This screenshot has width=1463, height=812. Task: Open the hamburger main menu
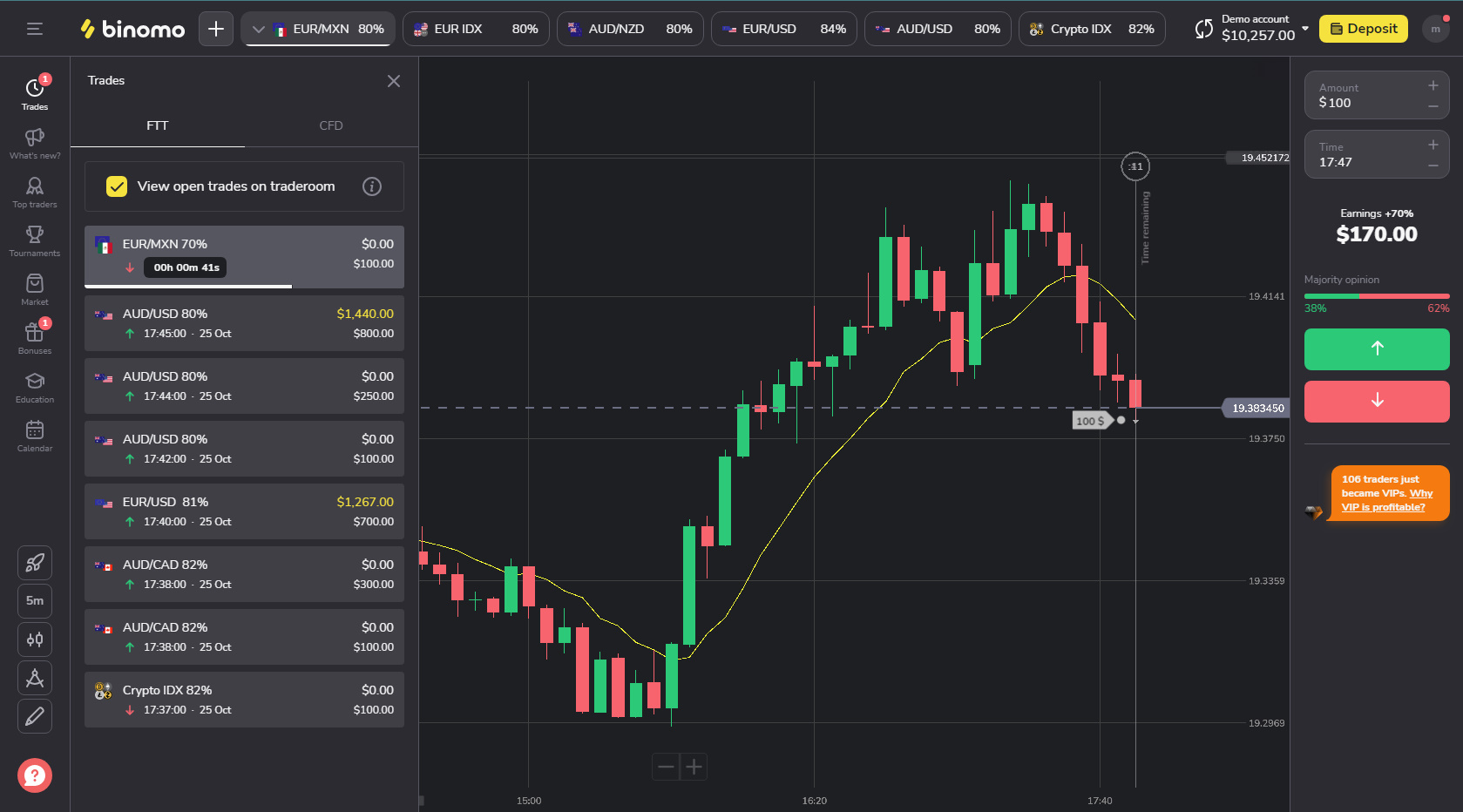[x=35, y=29]
